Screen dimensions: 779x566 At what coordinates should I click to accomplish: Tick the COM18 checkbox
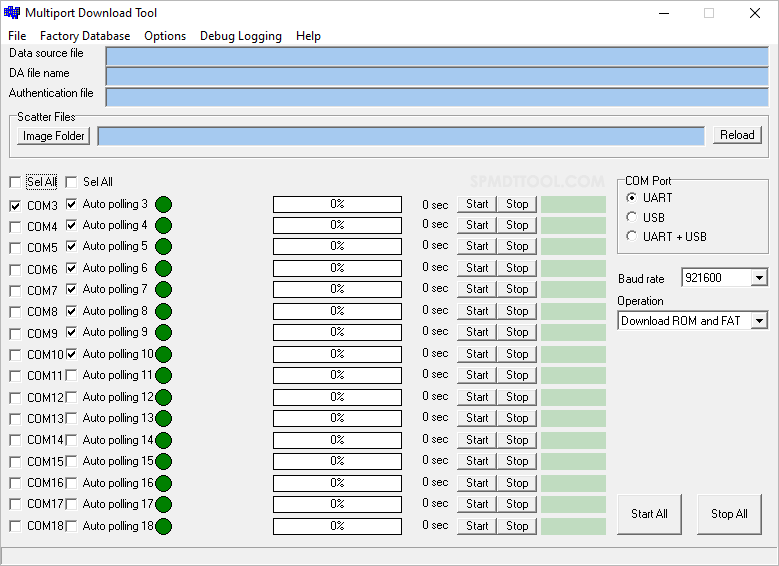15,526
